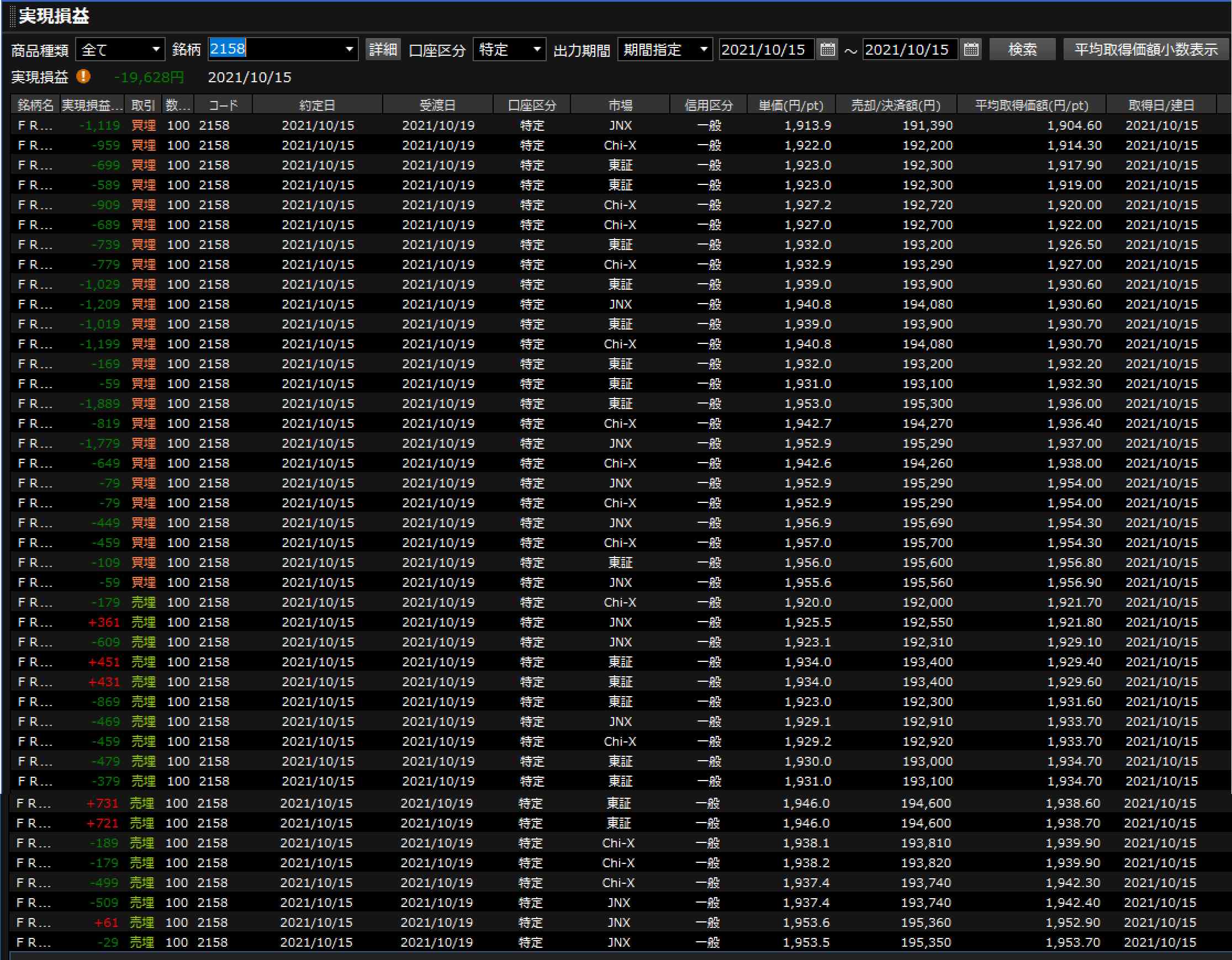Click the 平均取得価額小数表示 button
The width and height of the screenshot is (1232, 960).
pos(1145,50)
